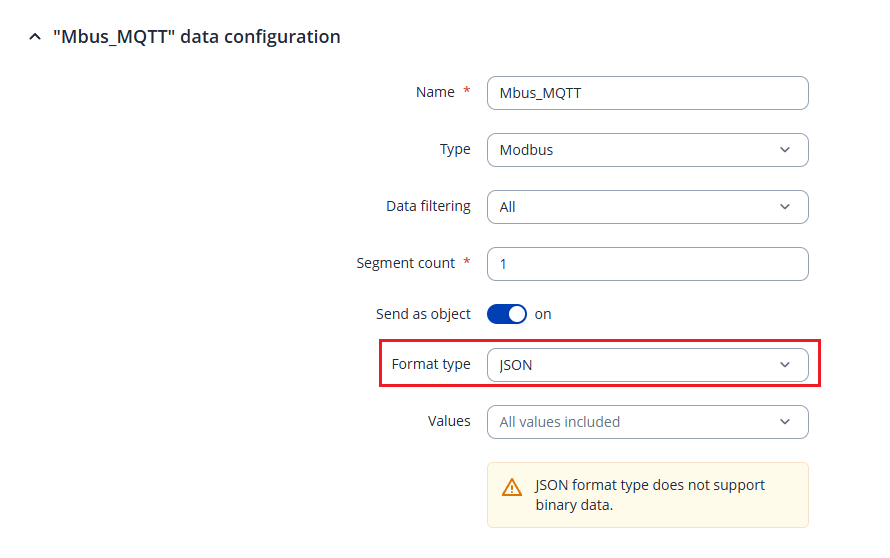Click the "on" label beside the switch
Viewport: 890px width, 558px height.
(543, 314)
